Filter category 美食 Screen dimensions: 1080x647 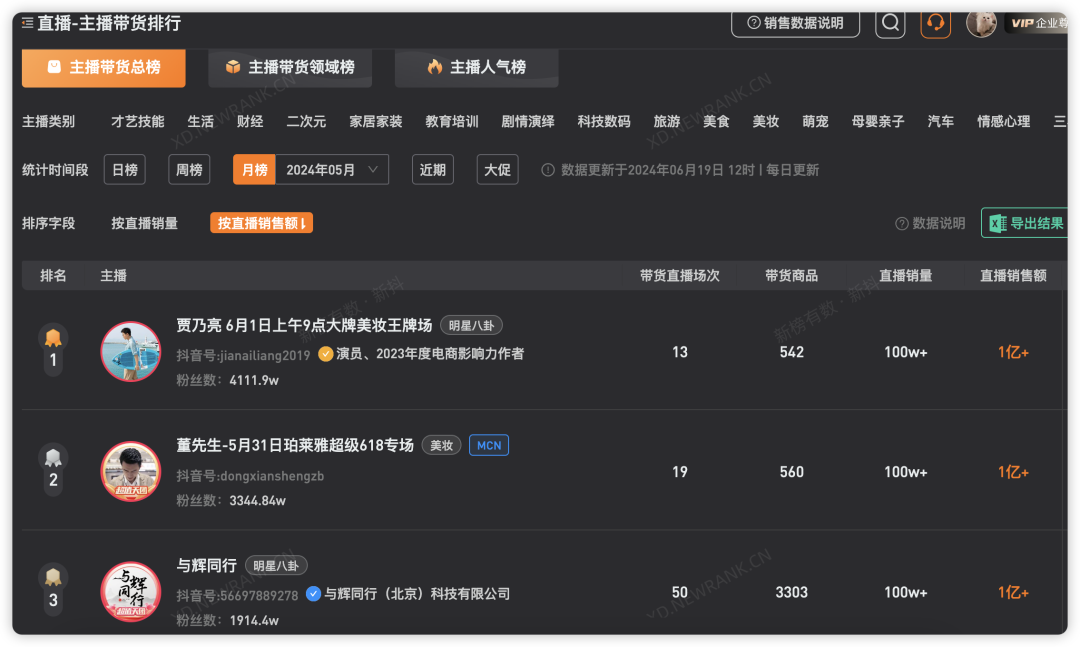716,122
